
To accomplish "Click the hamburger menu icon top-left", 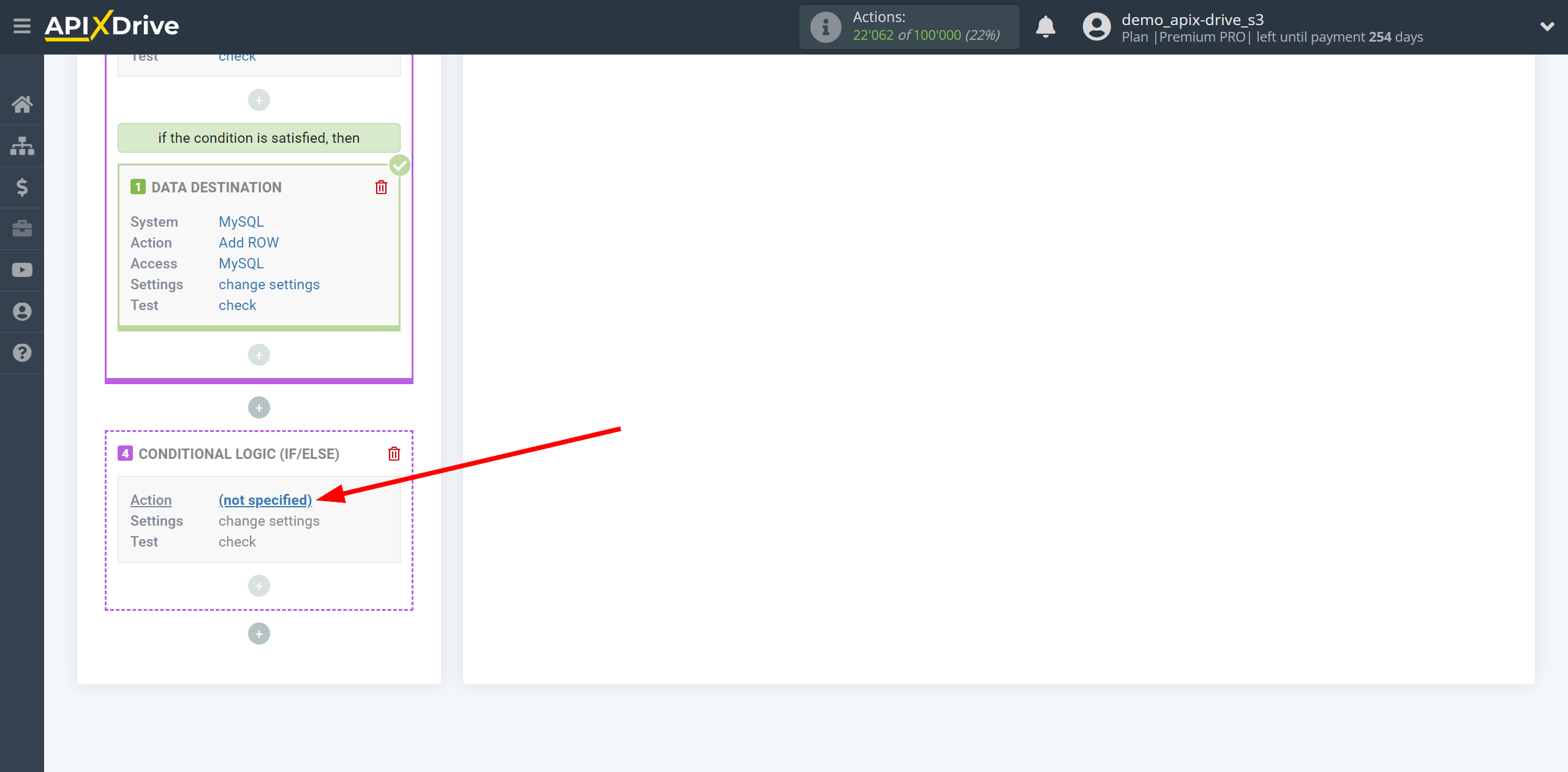I will tap(22, 26).
